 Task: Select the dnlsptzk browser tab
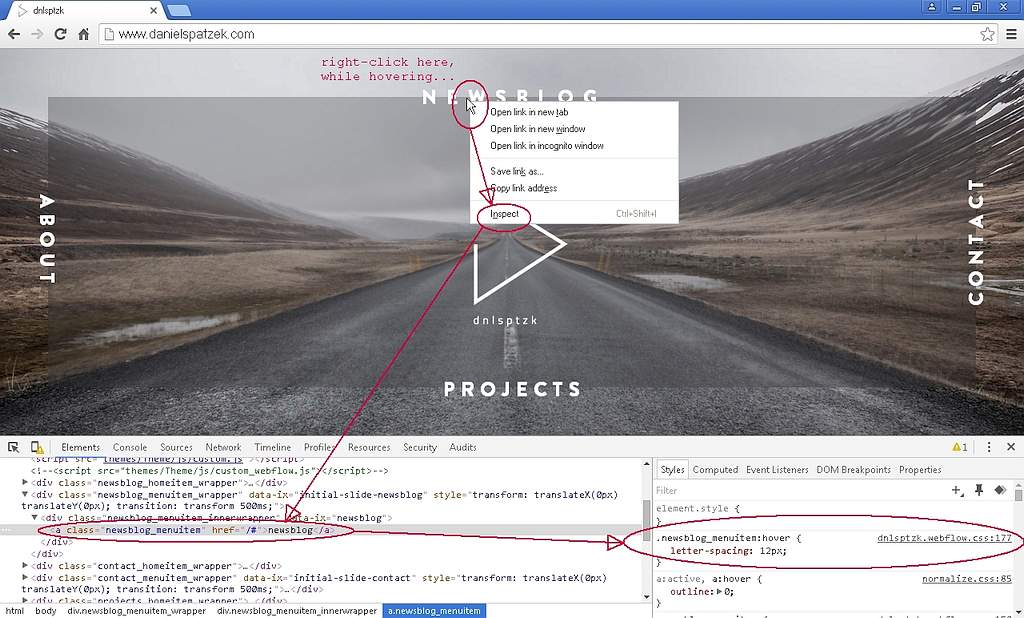85,10
